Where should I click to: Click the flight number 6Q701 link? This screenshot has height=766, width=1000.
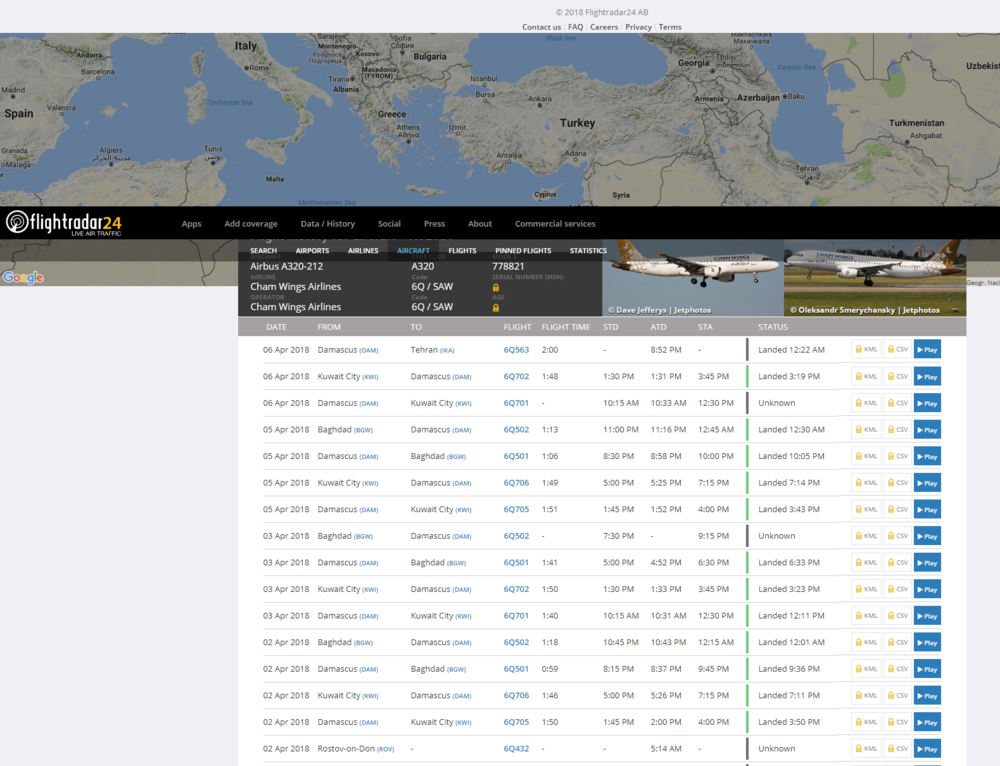tap(516, 402)
